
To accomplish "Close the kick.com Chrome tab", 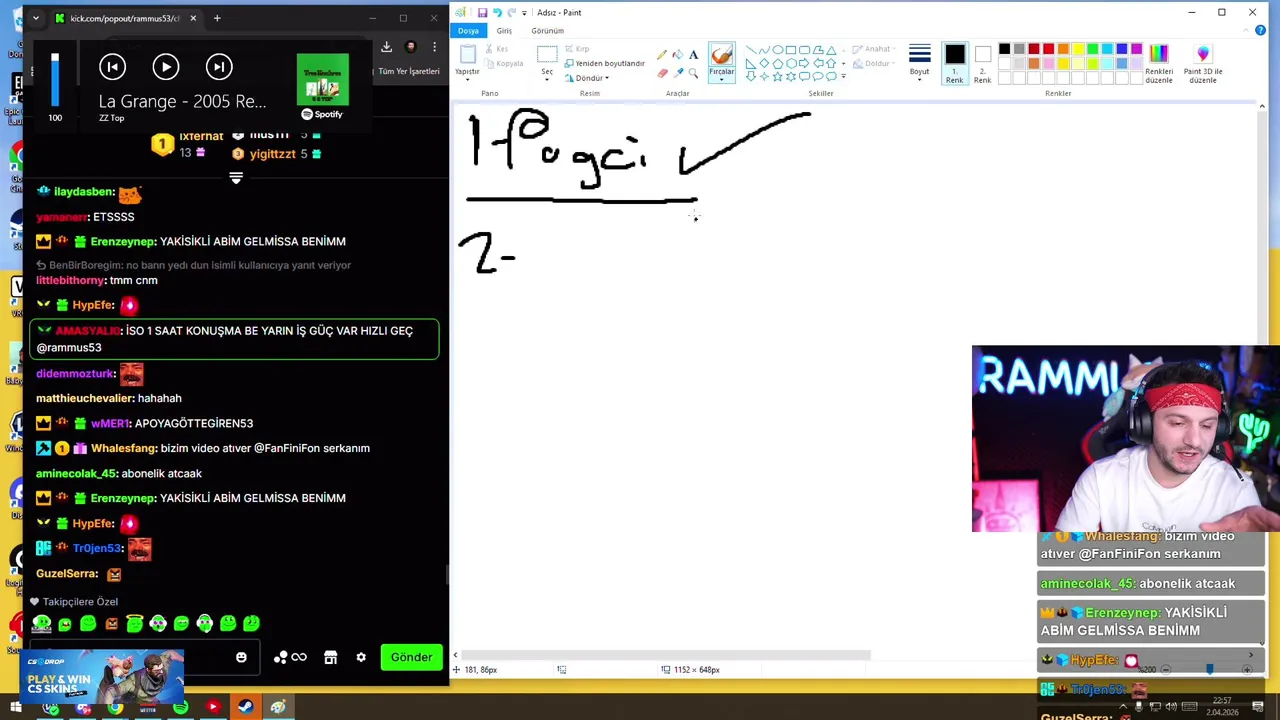I will (193, 18).
